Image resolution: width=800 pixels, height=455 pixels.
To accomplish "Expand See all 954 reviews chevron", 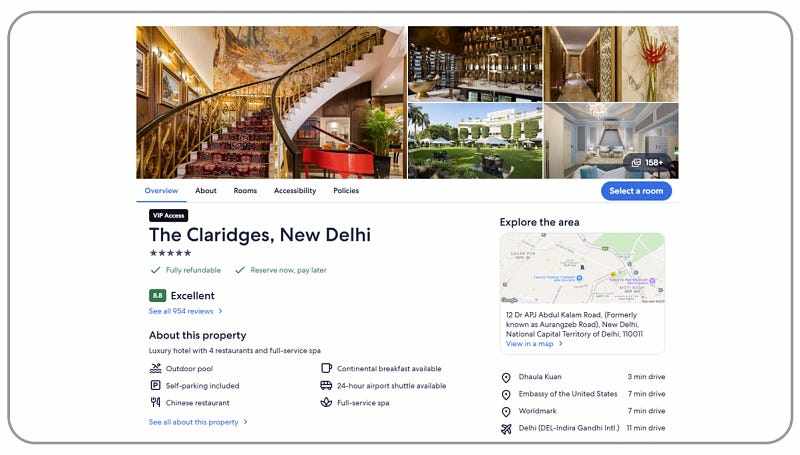I will (x=220, y=311).
